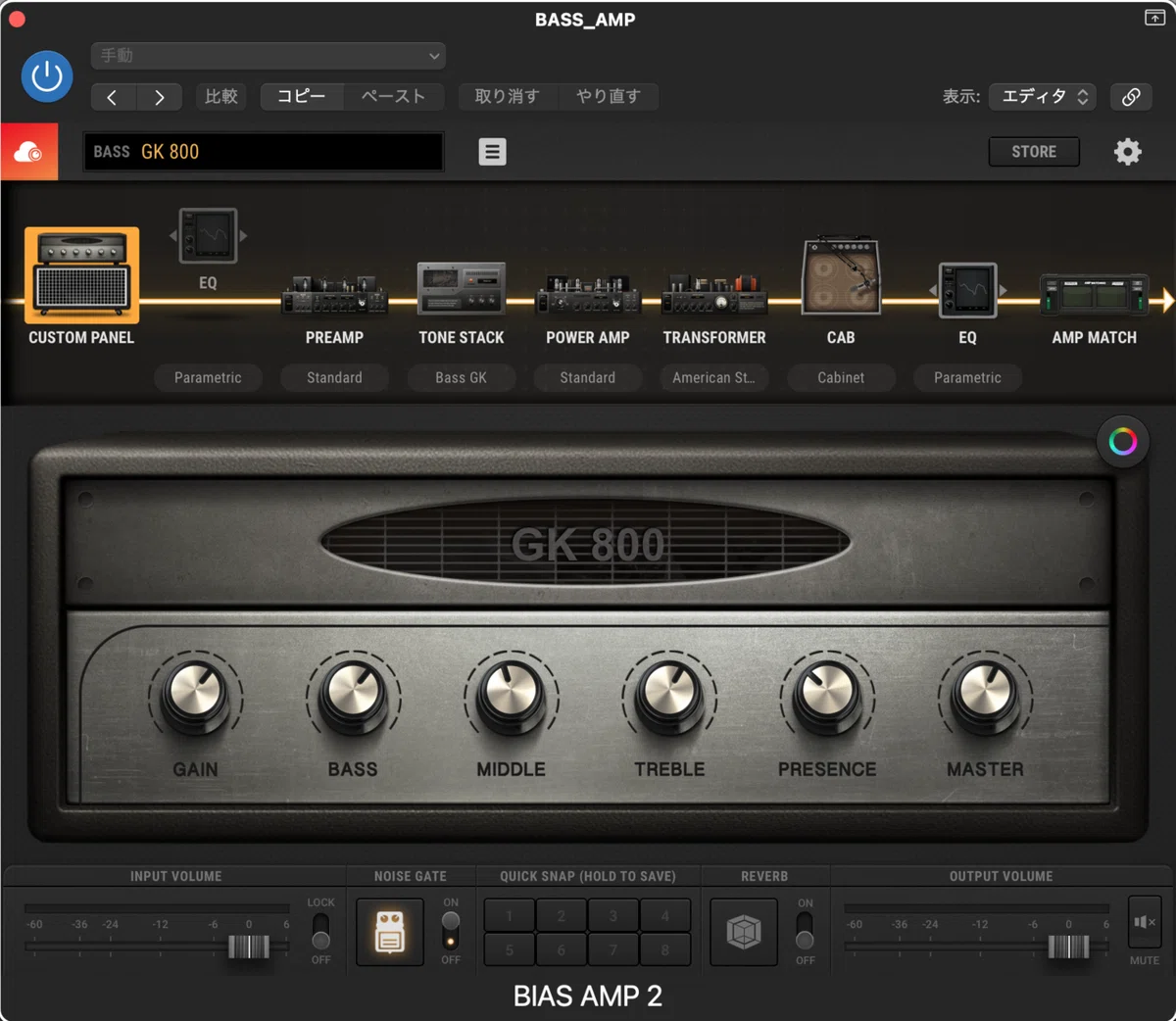Open the 表示 エディタ view dropdown
This screenshot has width=1176, height=1021.
pos(1042,96)
